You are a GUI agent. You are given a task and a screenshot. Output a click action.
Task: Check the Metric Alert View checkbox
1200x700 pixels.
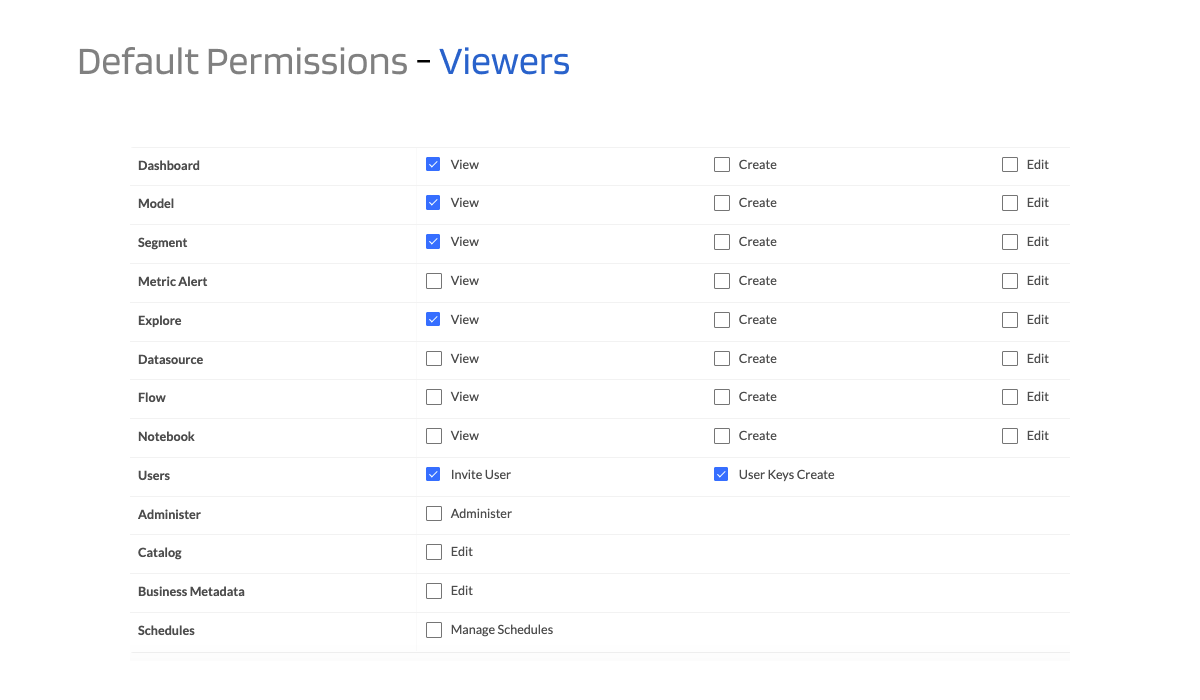click(433, 280)
